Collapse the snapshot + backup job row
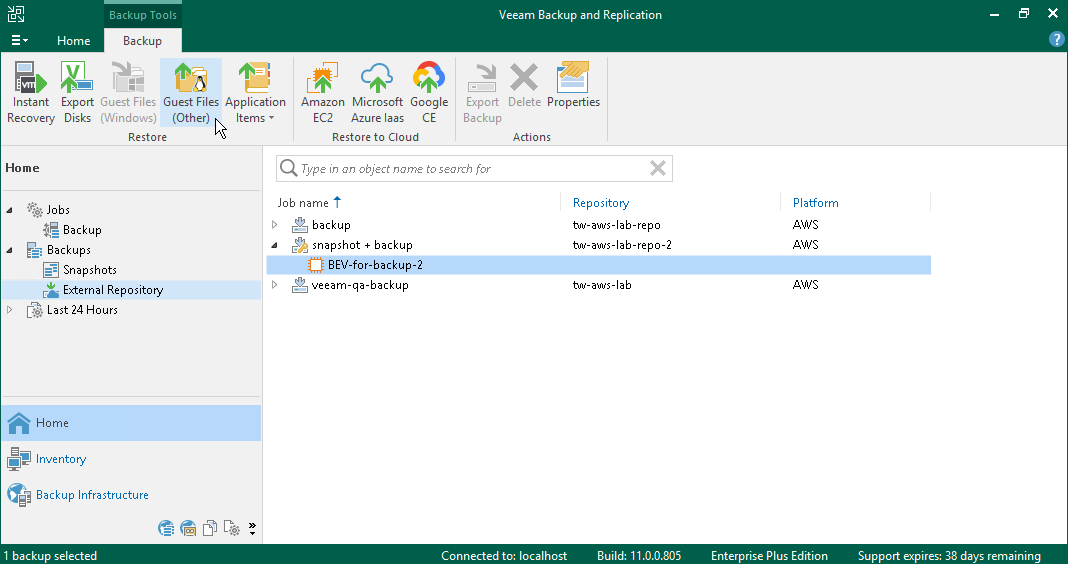Image resolution: width=1068 pixels, height=564 pixels. click(274, 245)
